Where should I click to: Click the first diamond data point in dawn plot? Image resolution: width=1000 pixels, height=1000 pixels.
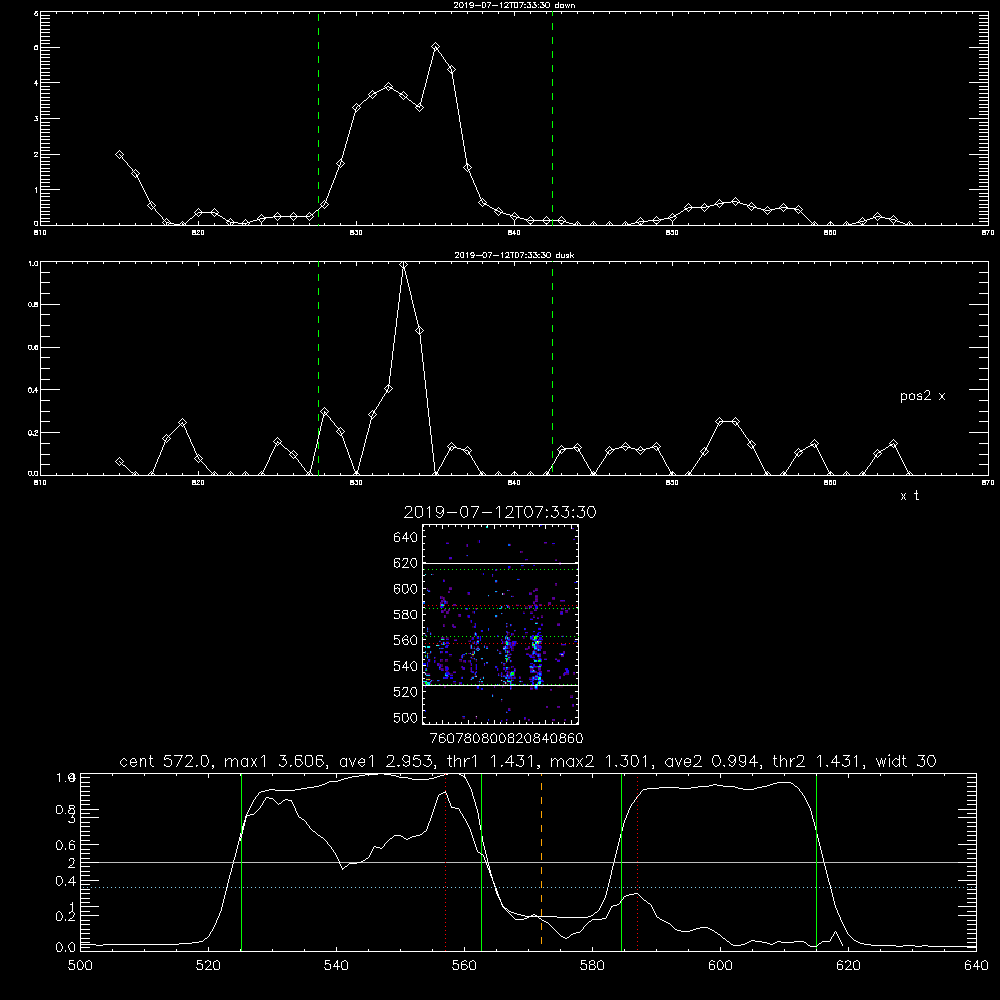[119, 154]
